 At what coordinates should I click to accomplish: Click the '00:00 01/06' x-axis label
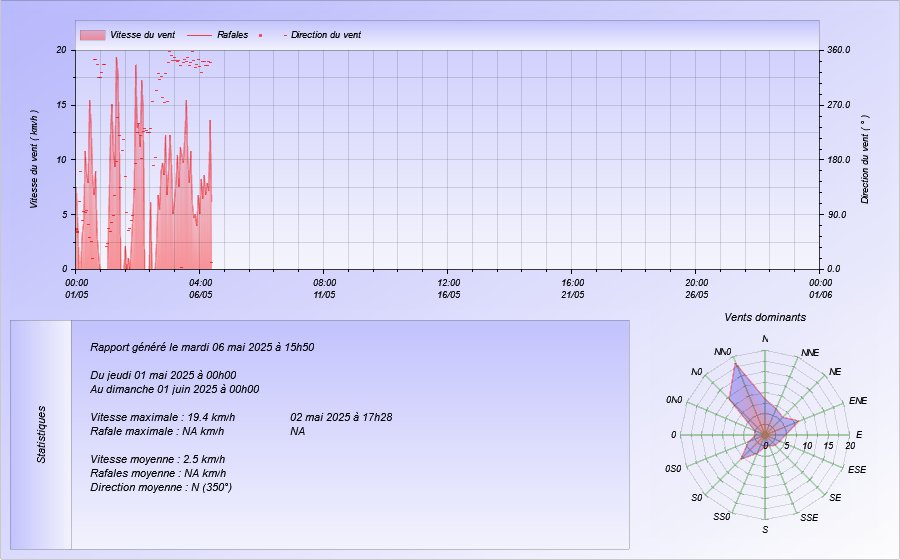[820, 289]
